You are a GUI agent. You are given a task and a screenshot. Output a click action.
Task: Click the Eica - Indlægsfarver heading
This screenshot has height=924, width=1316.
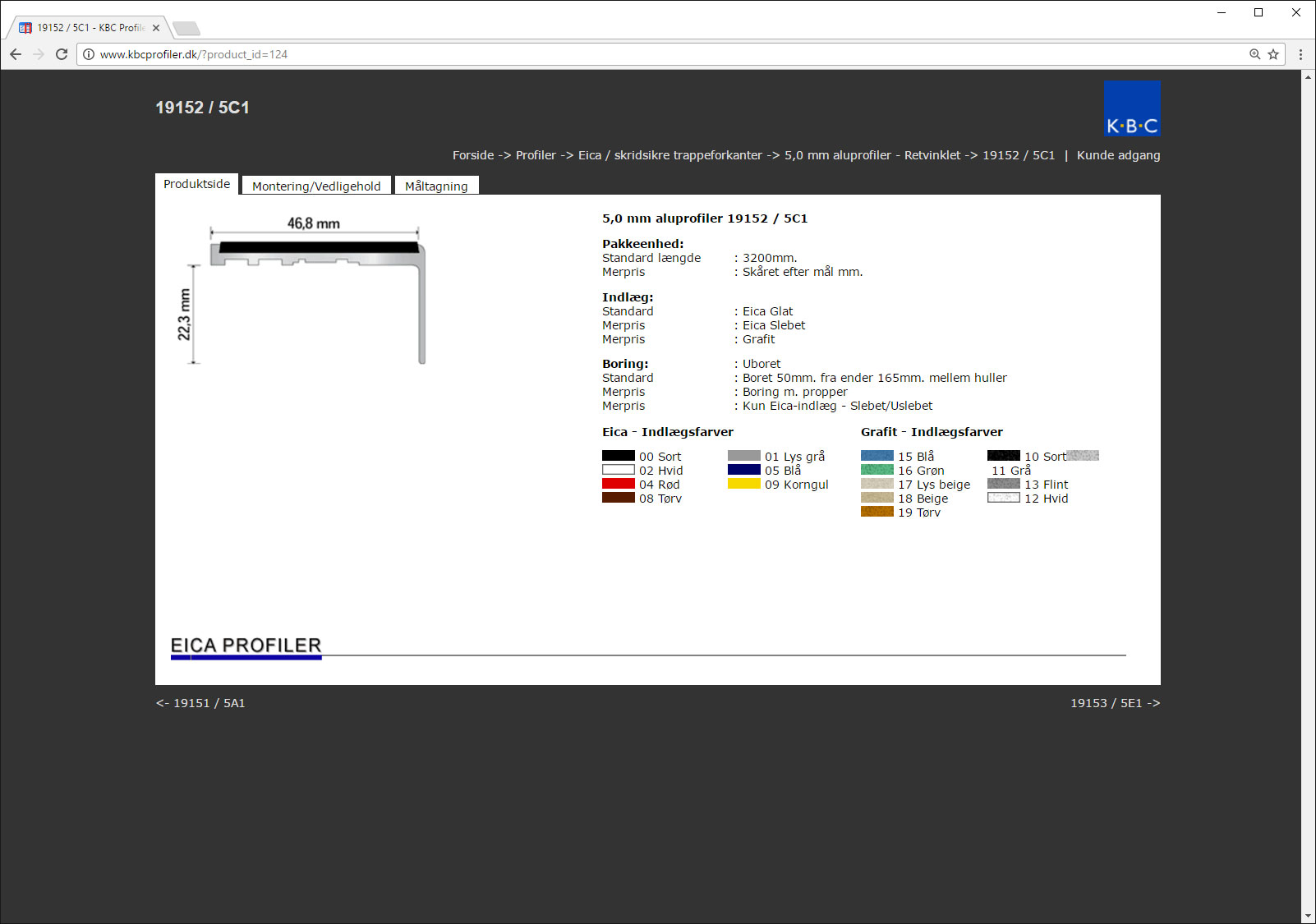(x=668, y=432)
